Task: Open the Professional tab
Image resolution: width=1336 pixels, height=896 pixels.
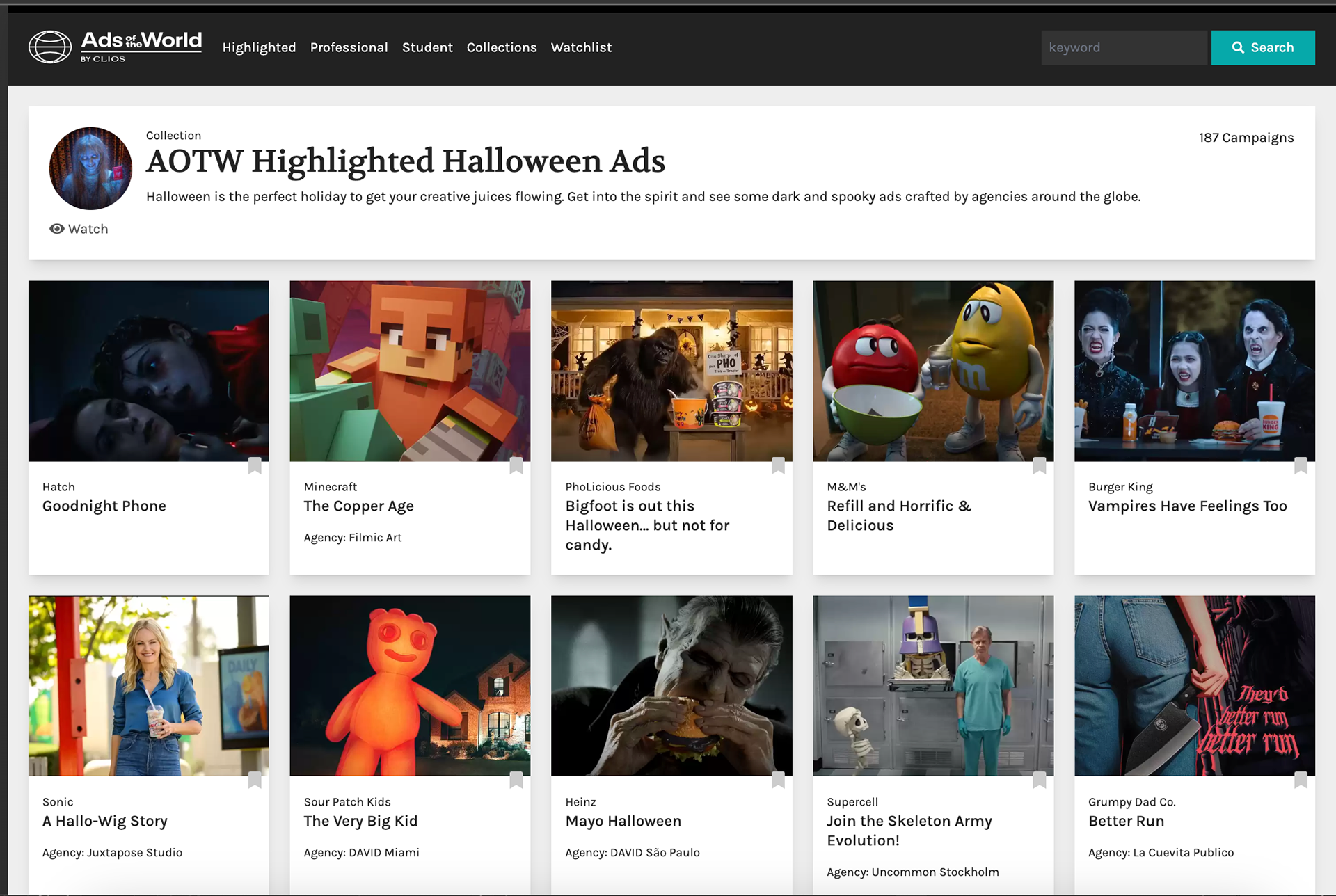Action: (x=349, y=47)
